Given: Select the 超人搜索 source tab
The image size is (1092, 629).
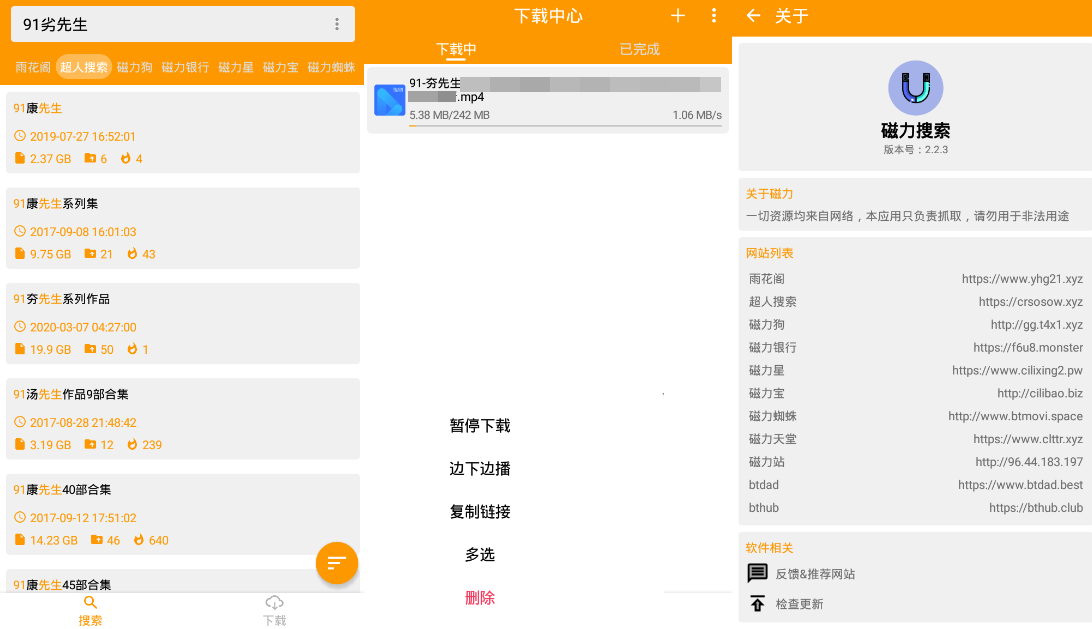Looking at the screenshot, I should click(84, 67).
